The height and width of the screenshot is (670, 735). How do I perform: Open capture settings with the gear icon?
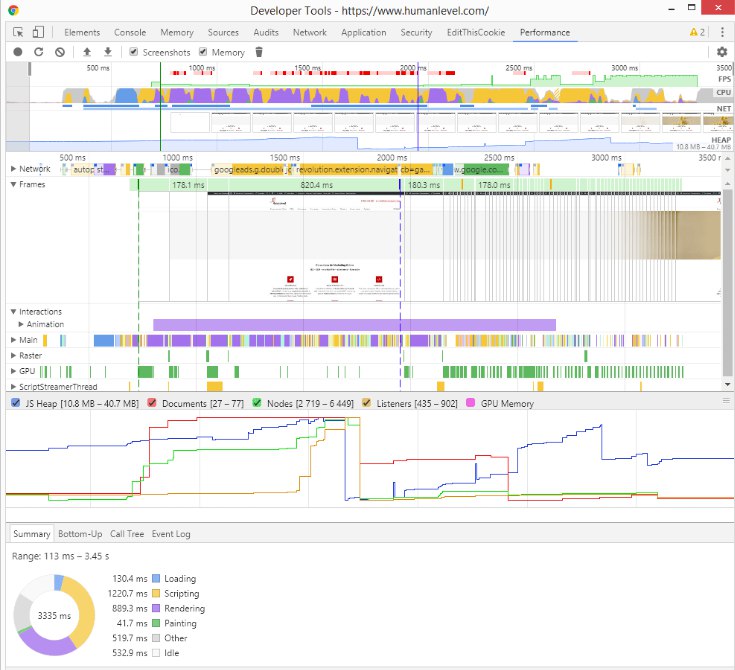(x=722, y=52)
